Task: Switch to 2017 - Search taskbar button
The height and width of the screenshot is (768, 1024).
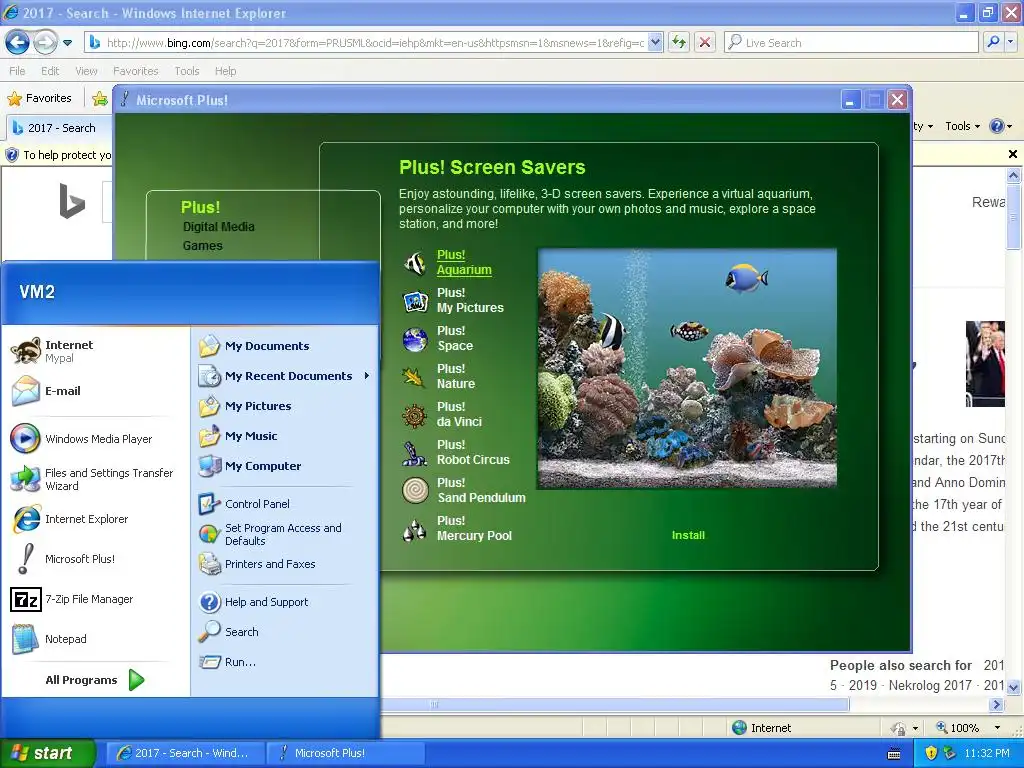Action: pos(184,753)
